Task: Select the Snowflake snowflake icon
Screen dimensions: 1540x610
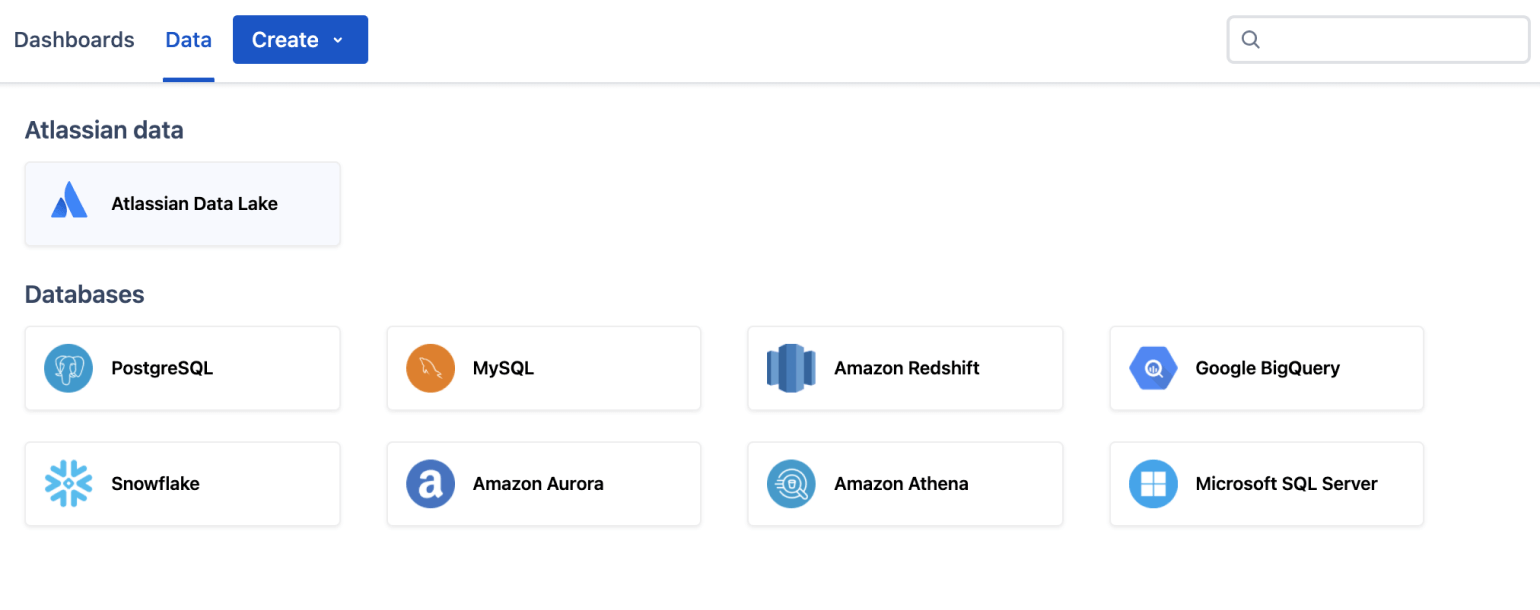Action: (68, 483)
